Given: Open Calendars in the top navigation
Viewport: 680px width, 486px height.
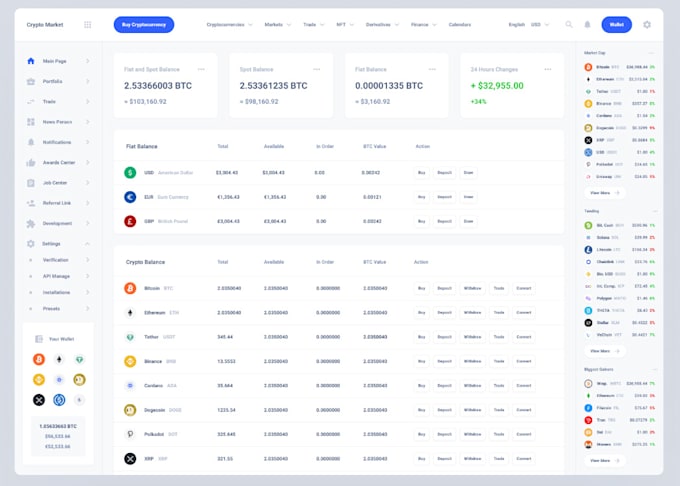Looking at the screenshot, I should pos(460,25).
